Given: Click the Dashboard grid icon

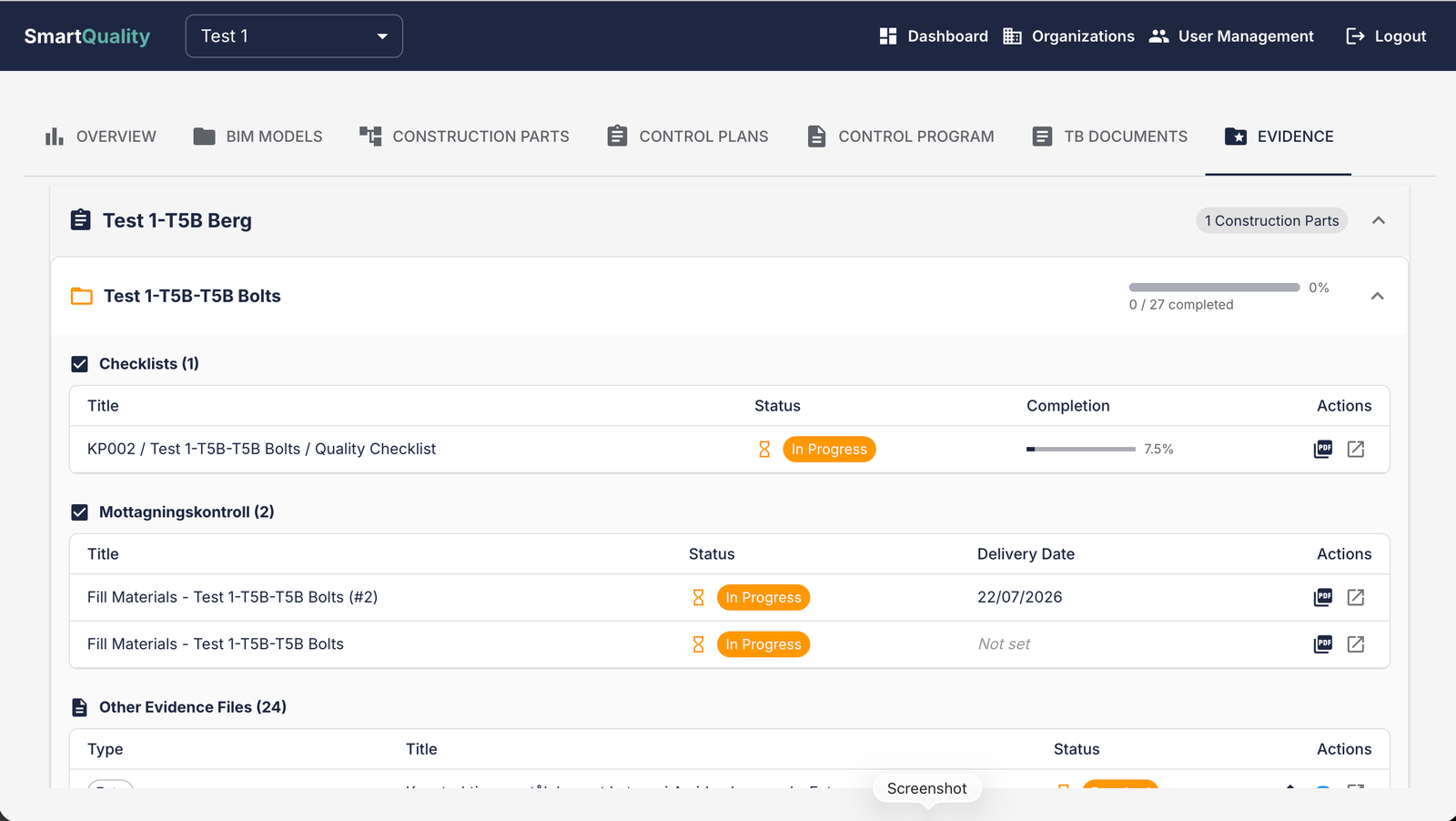Looking at the screenshot, I should coord(888,36).
